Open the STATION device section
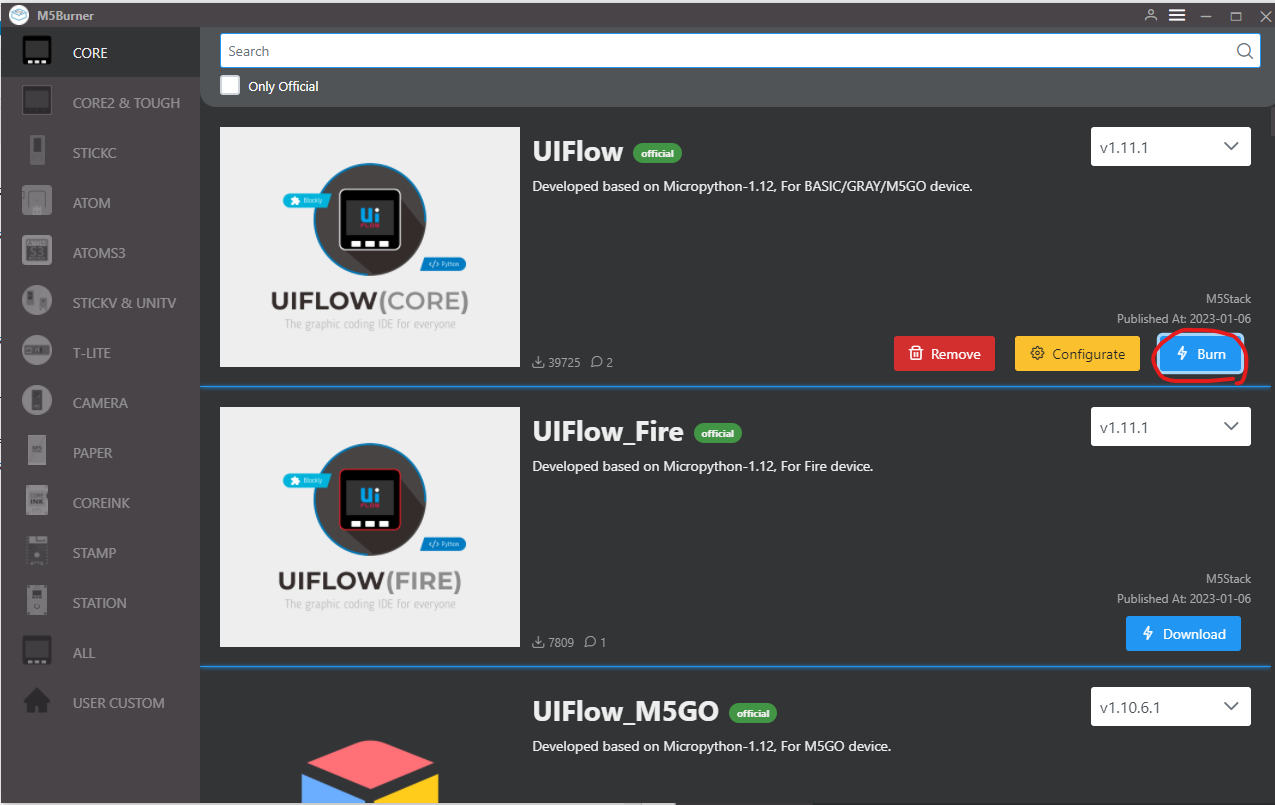The width and height of the screenshot is (1275, 805). pos(100,602)
